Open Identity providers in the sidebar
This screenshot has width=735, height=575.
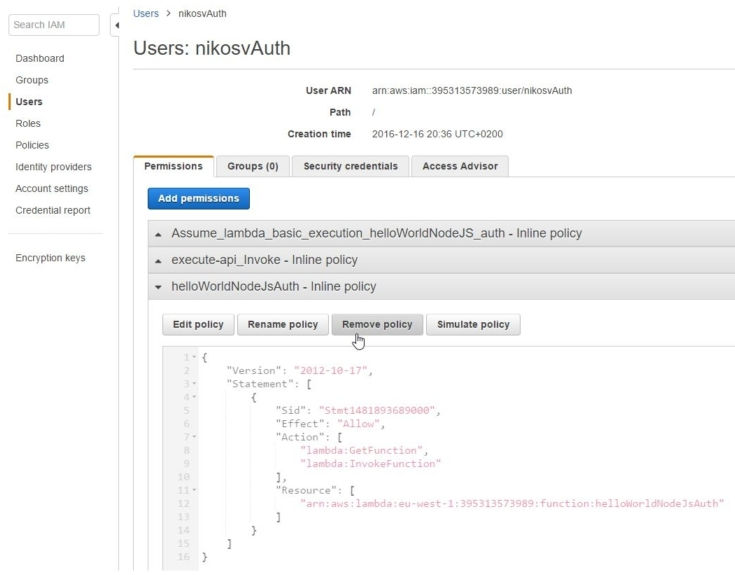click(x=53, y=167)
